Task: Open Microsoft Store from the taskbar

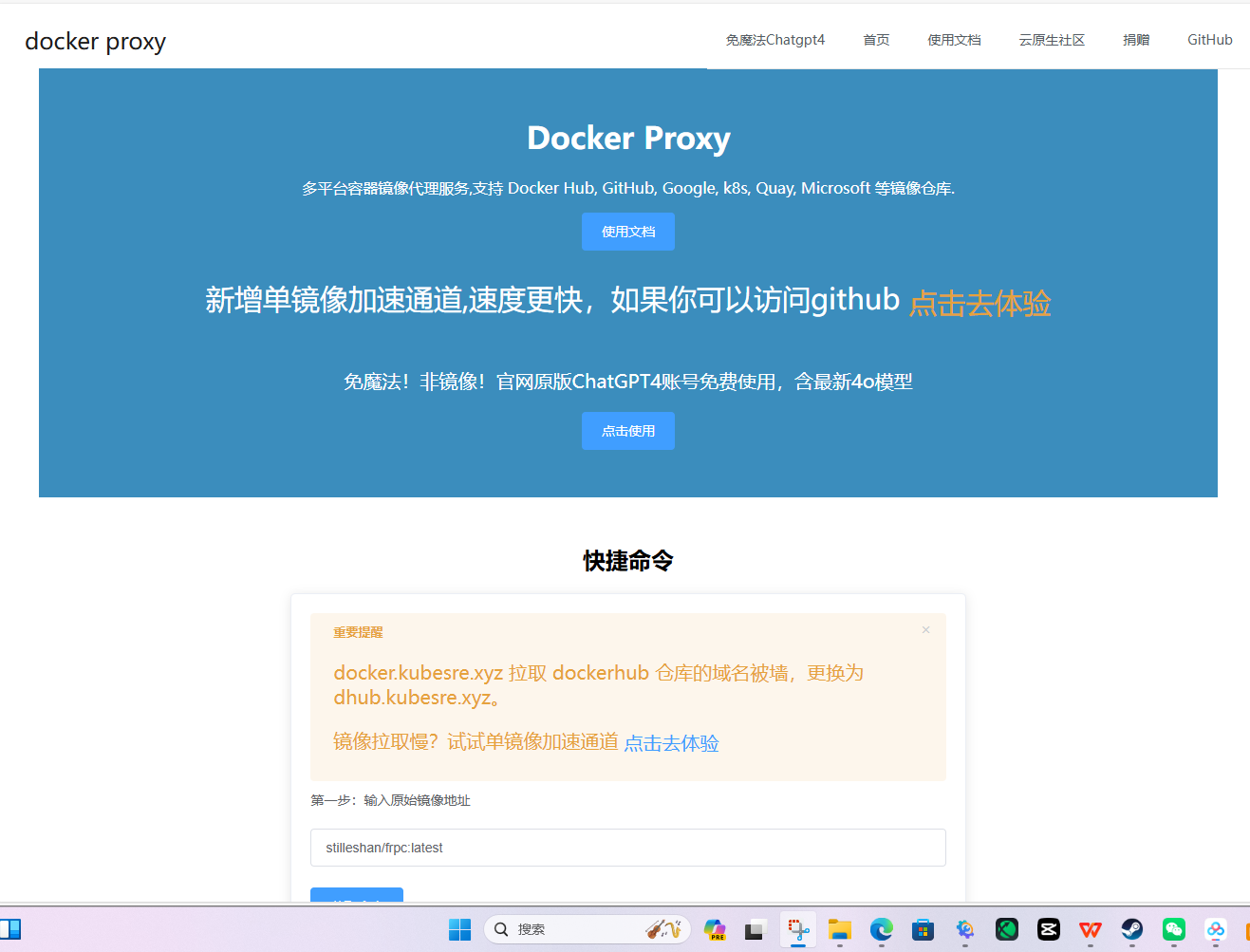Action: [x=924, y=929]
